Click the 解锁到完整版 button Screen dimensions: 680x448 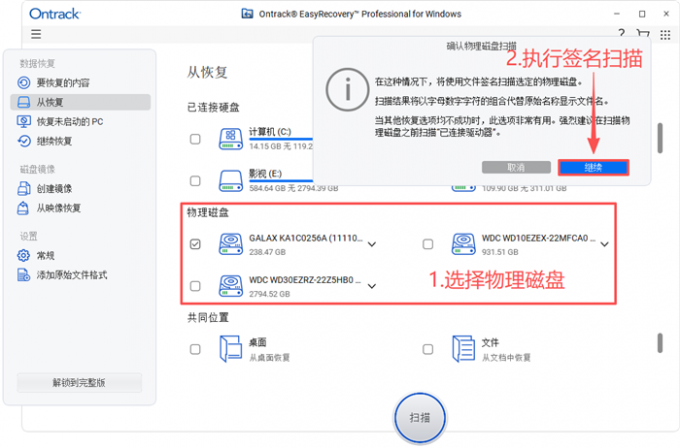pos(79,383)
